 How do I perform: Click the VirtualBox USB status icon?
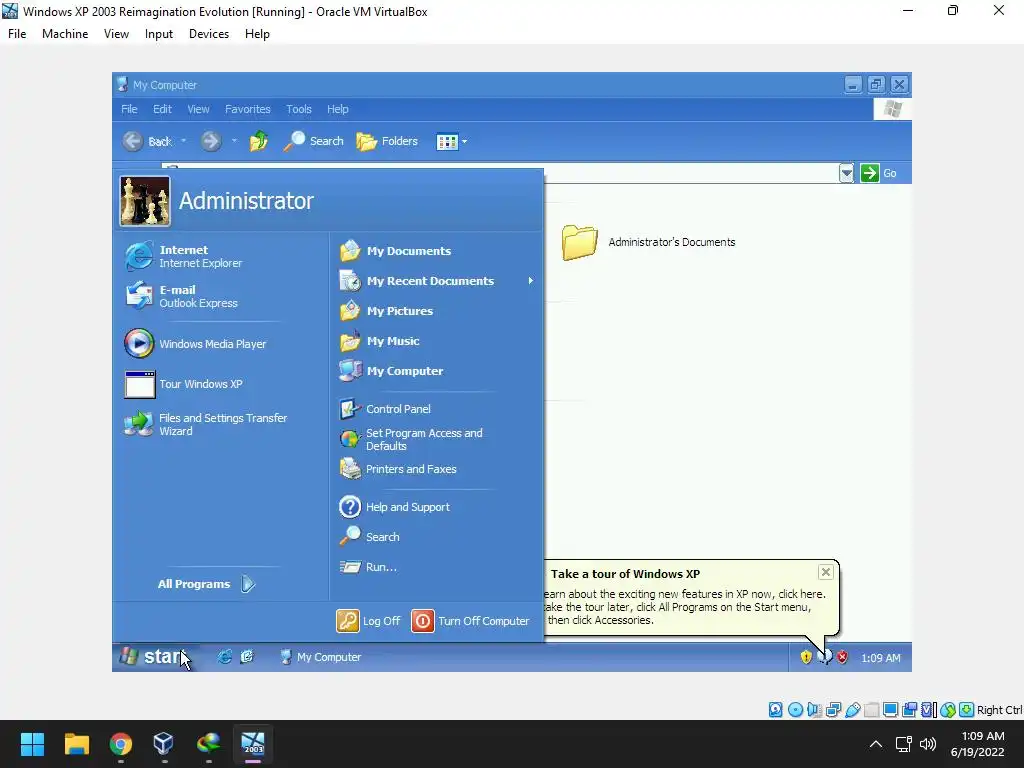(852, 710)
